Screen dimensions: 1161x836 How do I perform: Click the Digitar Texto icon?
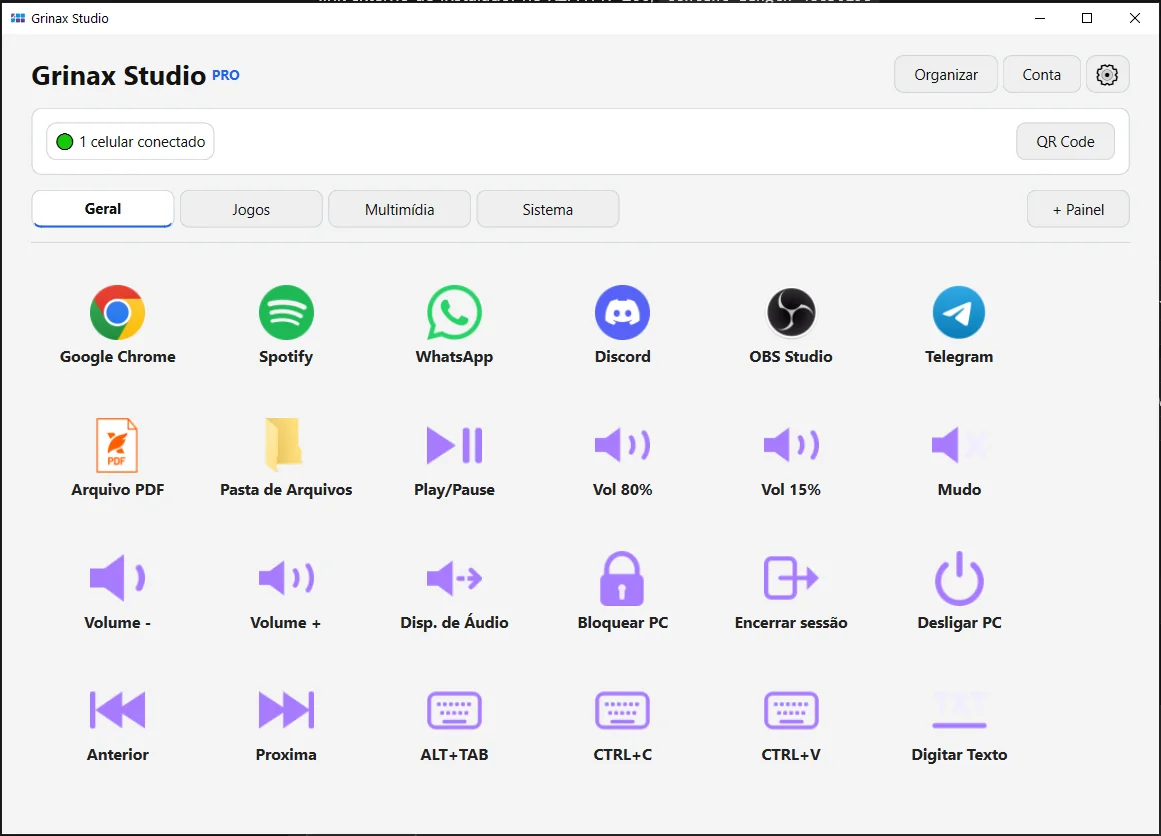pos(959,710)
